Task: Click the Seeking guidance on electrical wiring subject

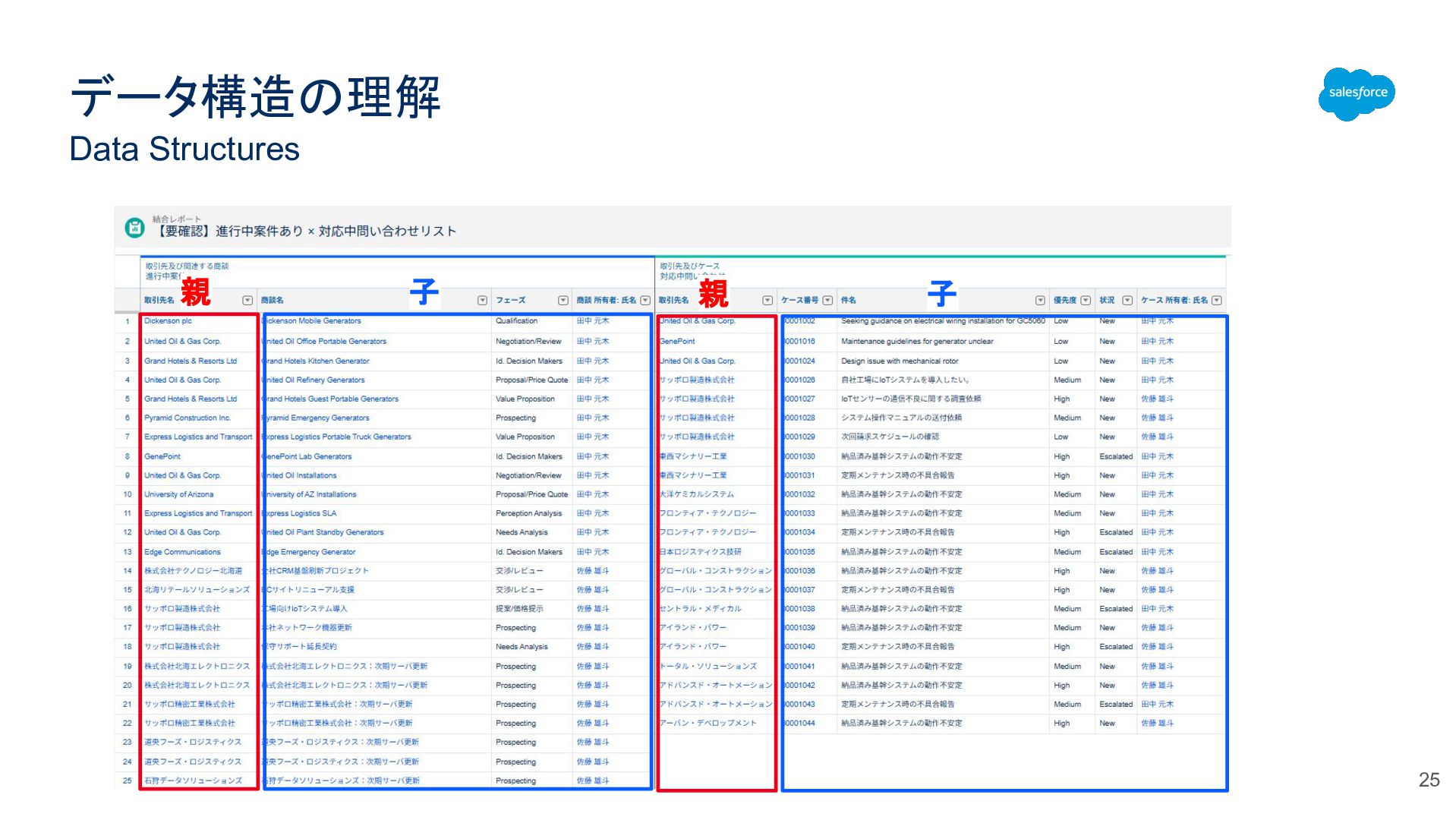Action: coord(943,321)
